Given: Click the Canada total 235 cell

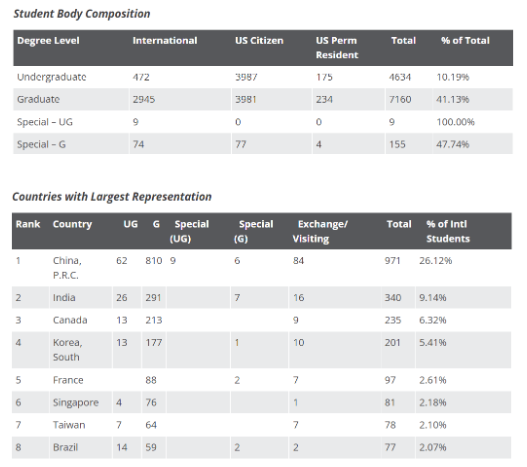Looking at the screenshot, I should pyautogui.click(x=393, y=320).
